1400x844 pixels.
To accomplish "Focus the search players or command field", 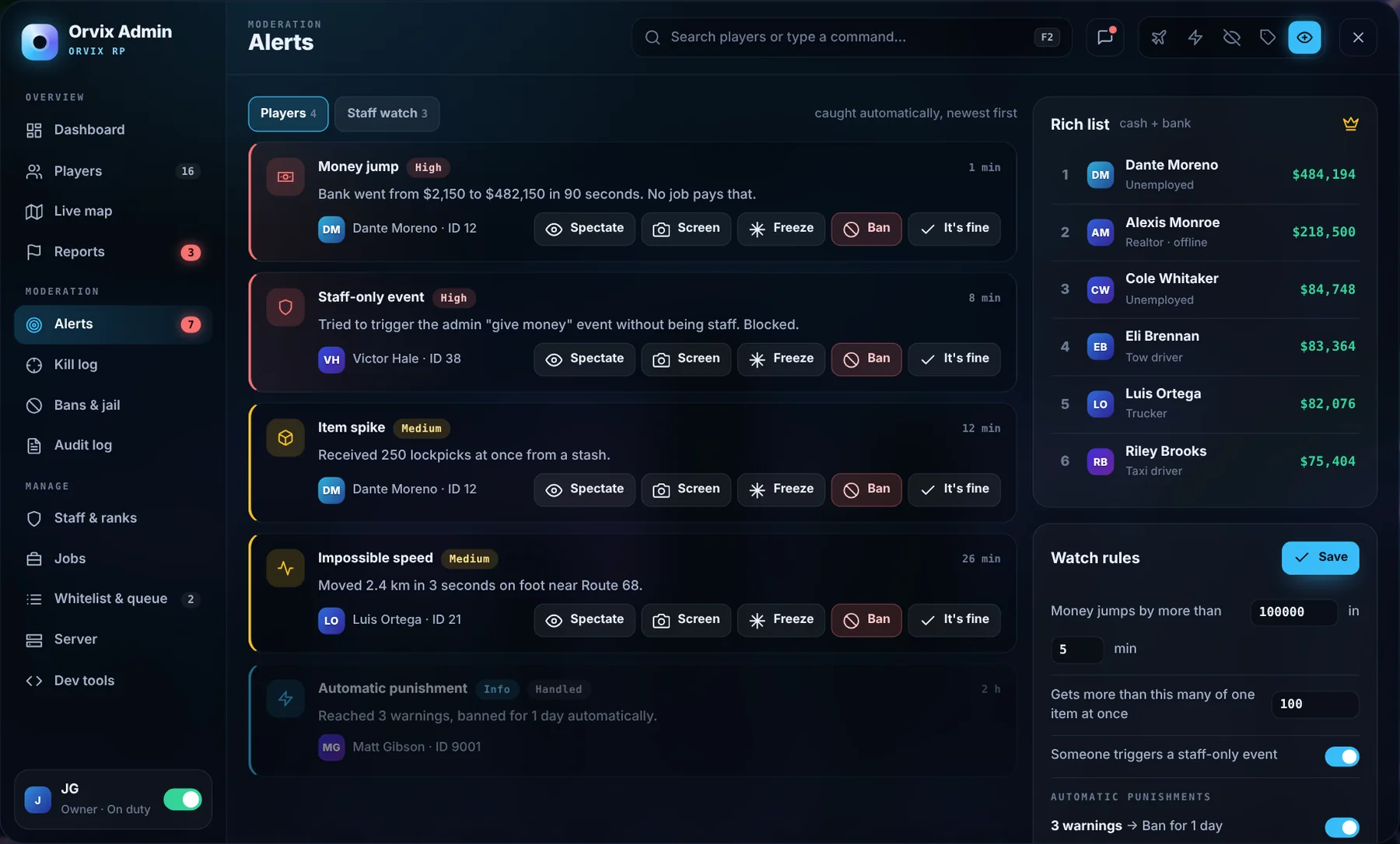I will (x=852, y=37).
